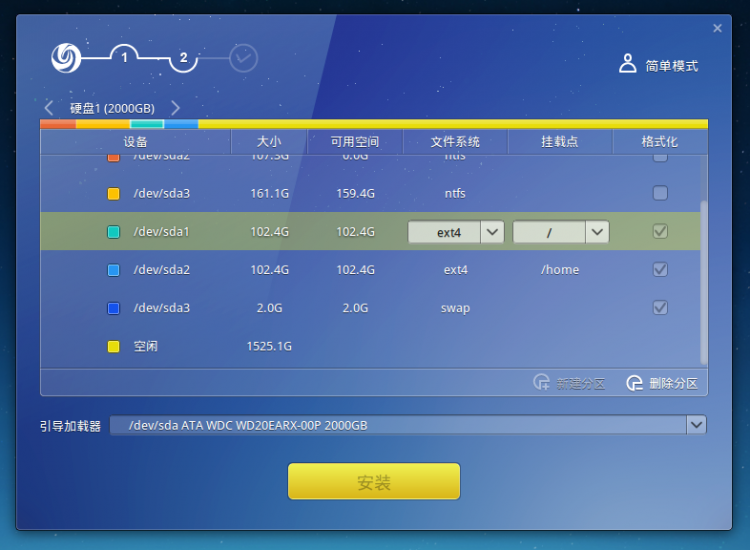This screenshot has height=550, width=750.
Task: Click the yellow 空闲 free space swatch
Action: tap(113, 346)
